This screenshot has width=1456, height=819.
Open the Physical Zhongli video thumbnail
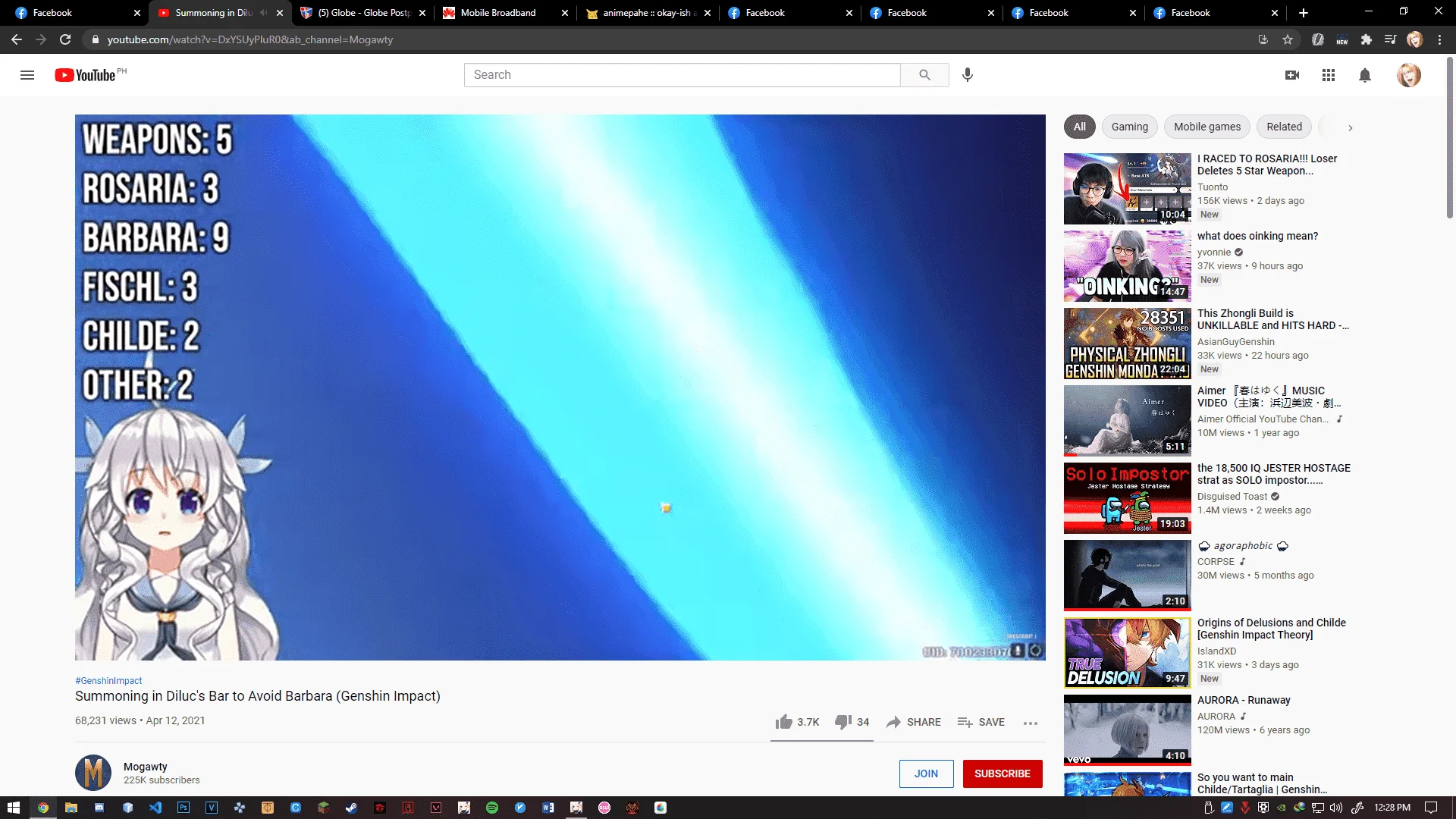coord(1127,344)
